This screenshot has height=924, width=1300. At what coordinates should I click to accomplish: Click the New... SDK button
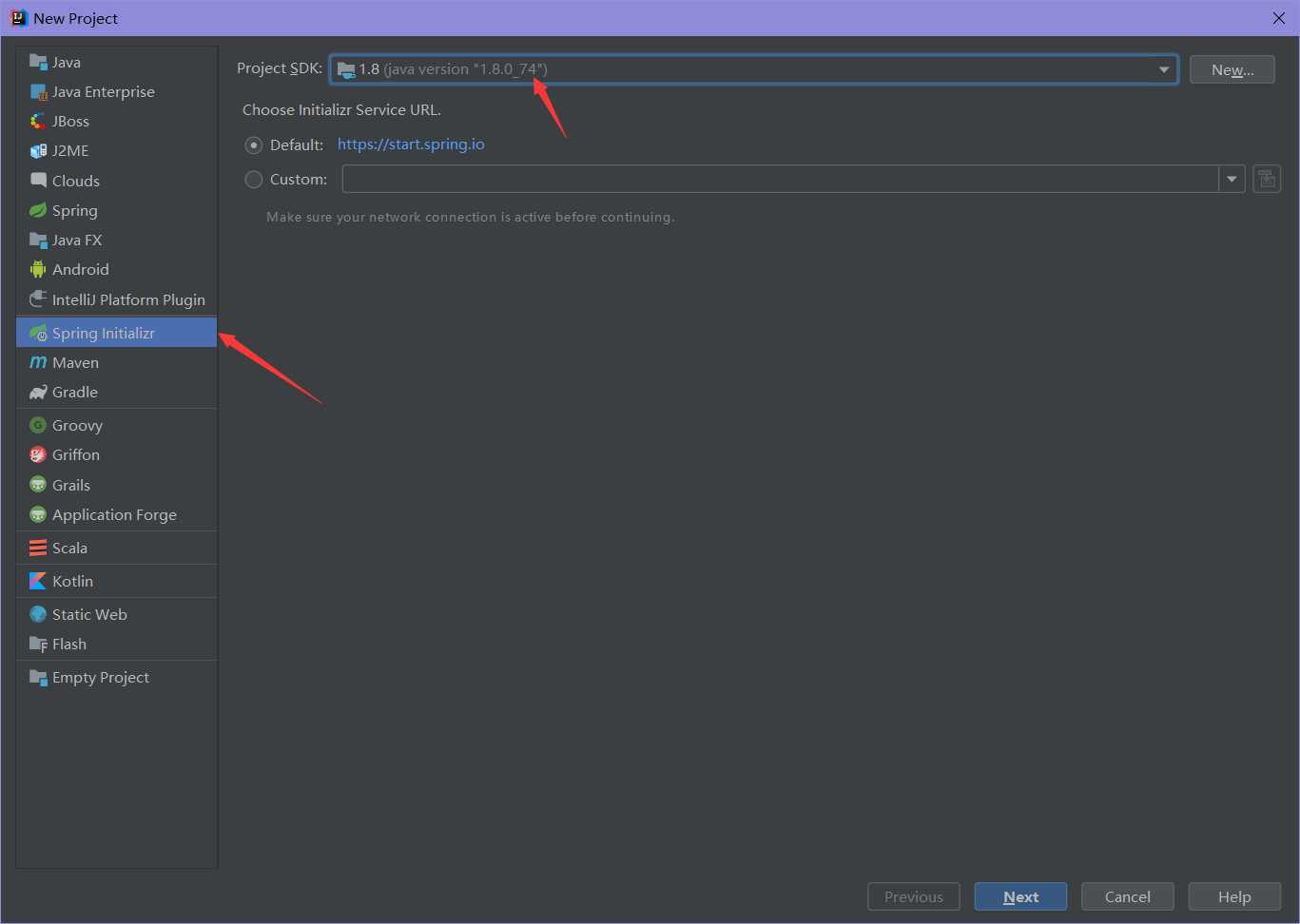coord(1232,69)
